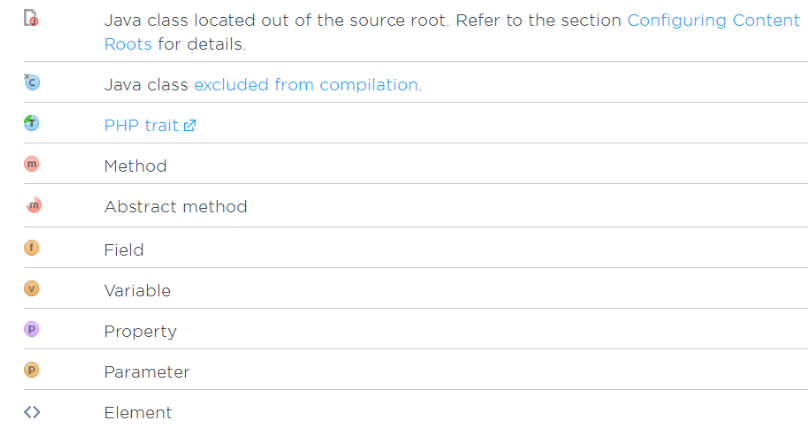Click the Java class outside source root icon

pyautogui.click(x=31, y=19)
